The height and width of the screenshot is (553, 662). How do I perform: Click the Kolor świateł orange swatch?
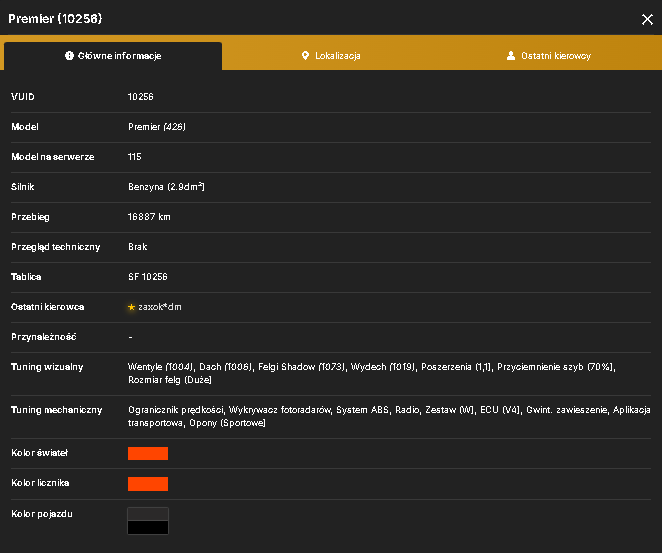click(x=148, y=453)
